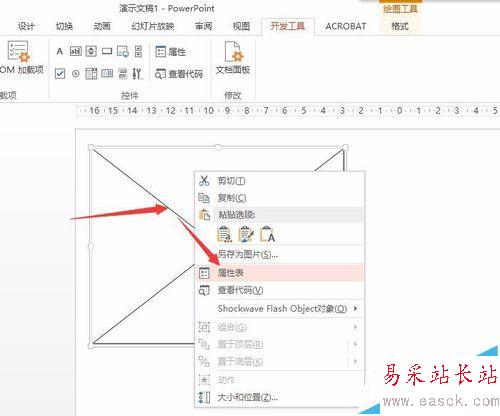500x416 pixels.
Task: Insert a Label control (A icon)
Action: 60,51
